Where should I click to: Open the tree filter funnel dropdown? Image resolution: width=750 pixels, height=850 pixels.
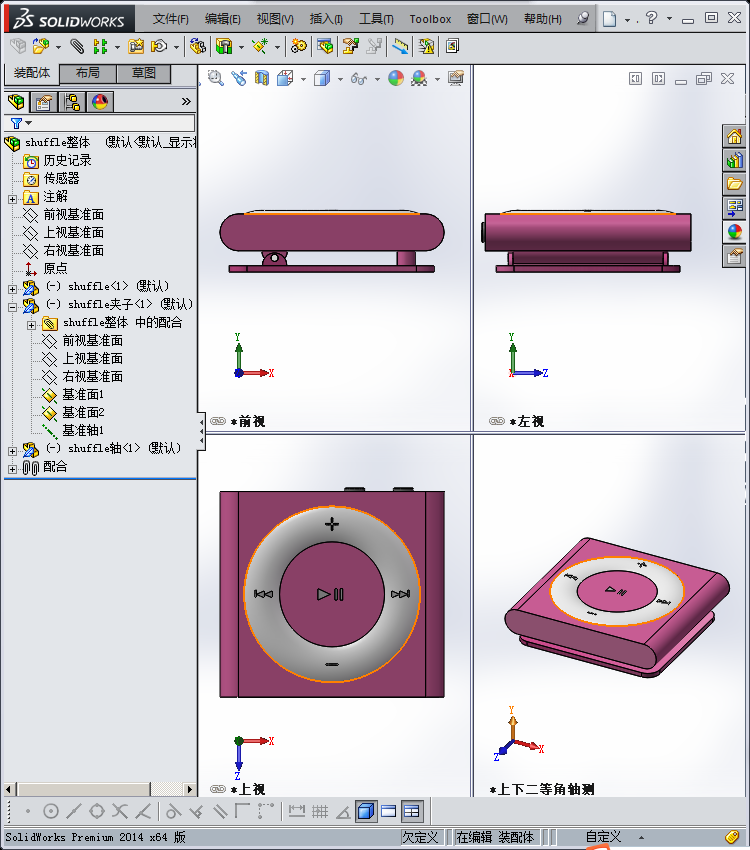point(21,124)
